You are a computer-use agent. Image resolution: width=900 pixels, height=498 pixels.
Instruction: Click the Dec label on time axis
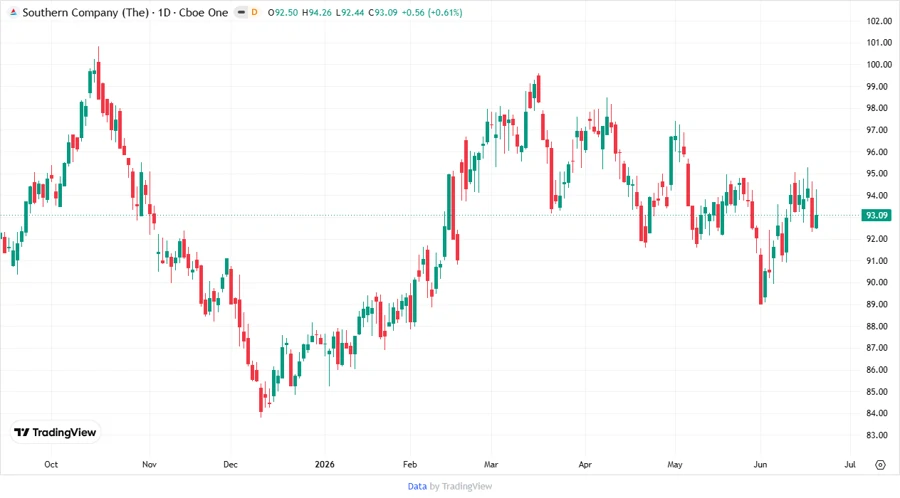[230, 464]
